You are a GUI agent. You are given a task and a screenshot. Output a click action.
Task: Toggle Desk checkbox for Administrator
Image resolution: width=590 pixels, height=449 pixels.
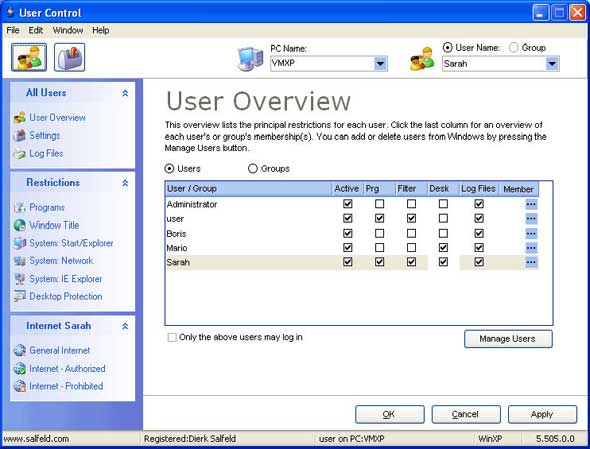pos(443,204)
